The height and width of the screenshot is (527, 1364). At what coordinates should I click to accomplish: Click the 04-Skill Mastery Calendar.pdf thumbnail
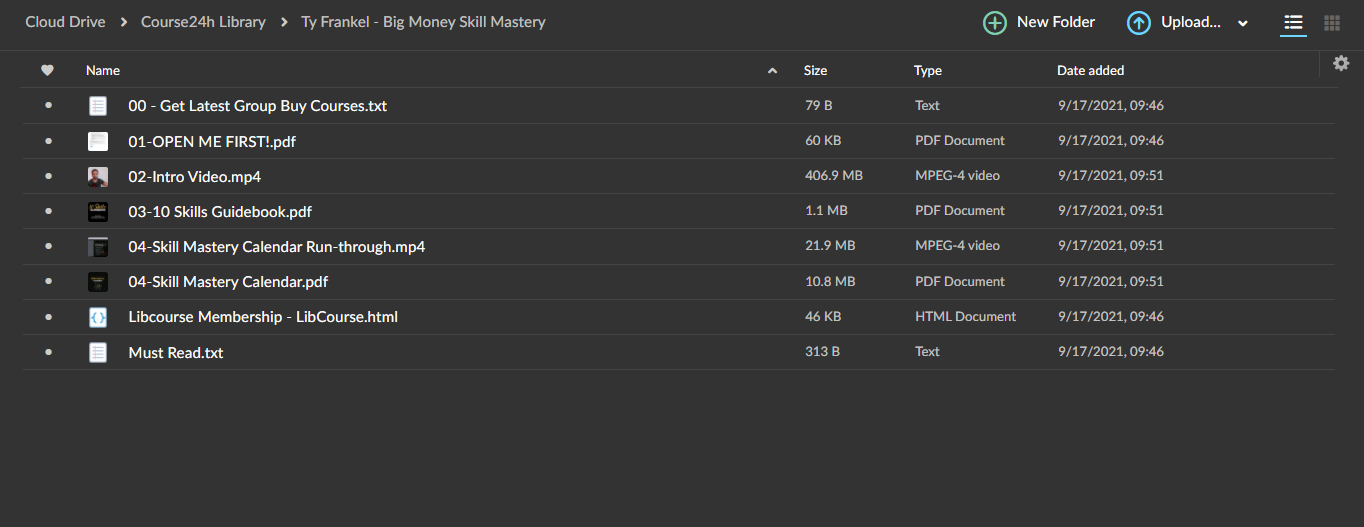tap(98, 282)
